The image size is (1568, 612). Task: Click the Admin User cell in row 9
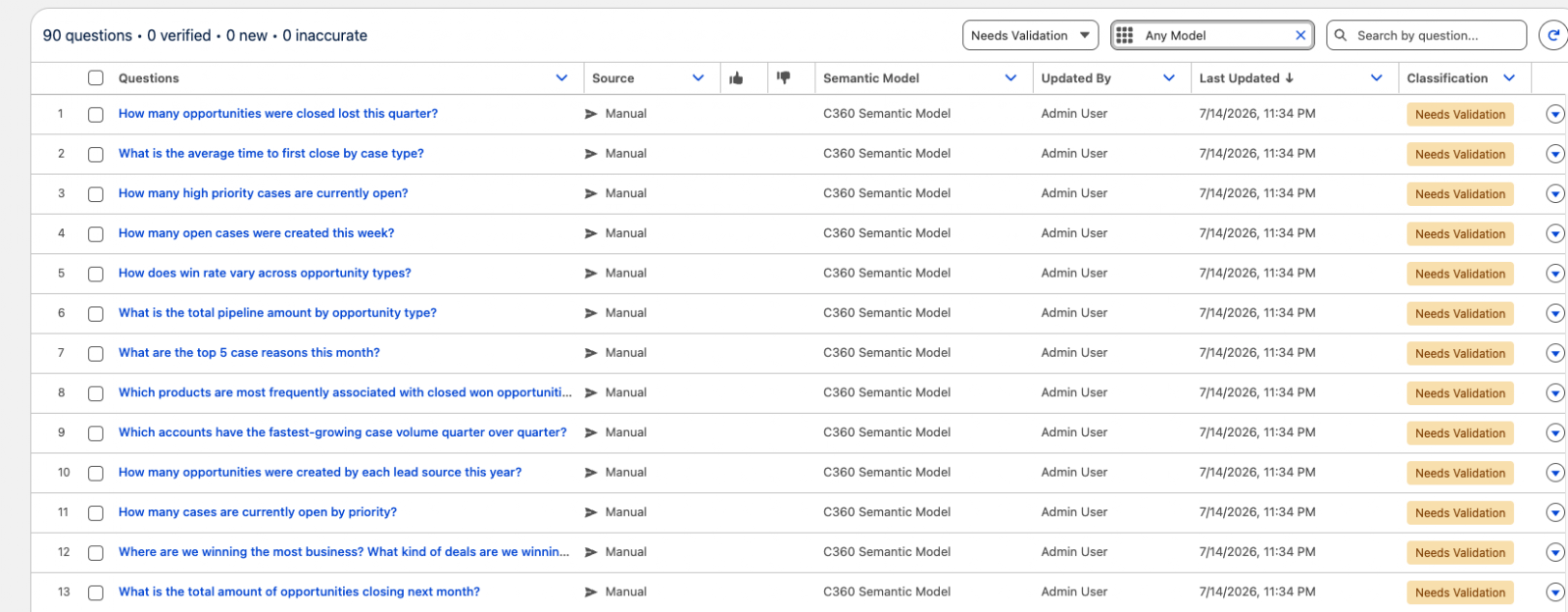click(x=1074, y=432)
